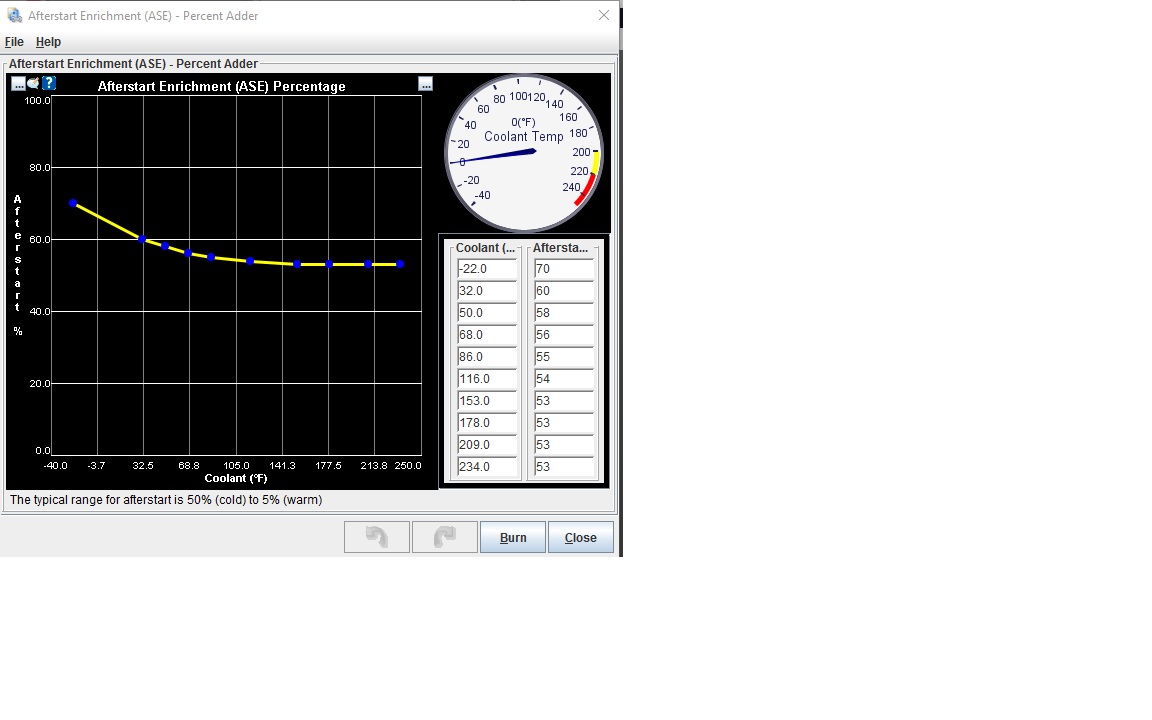Select the afterstart field in the 153.0 row
Image resolution: width=1152 pixels, height=720 pixels.
564,401
